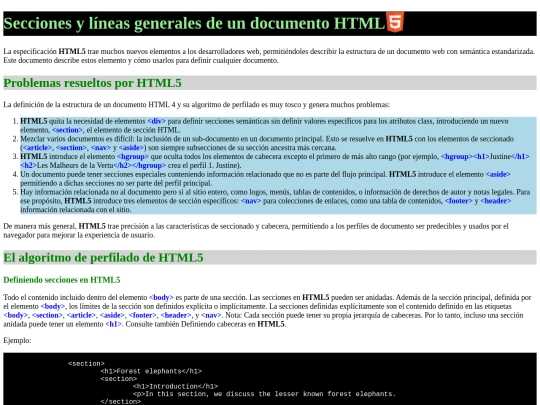Click <h2> tag before 'Les Malheurs'
540x405 pixels.
pos(28,166)
